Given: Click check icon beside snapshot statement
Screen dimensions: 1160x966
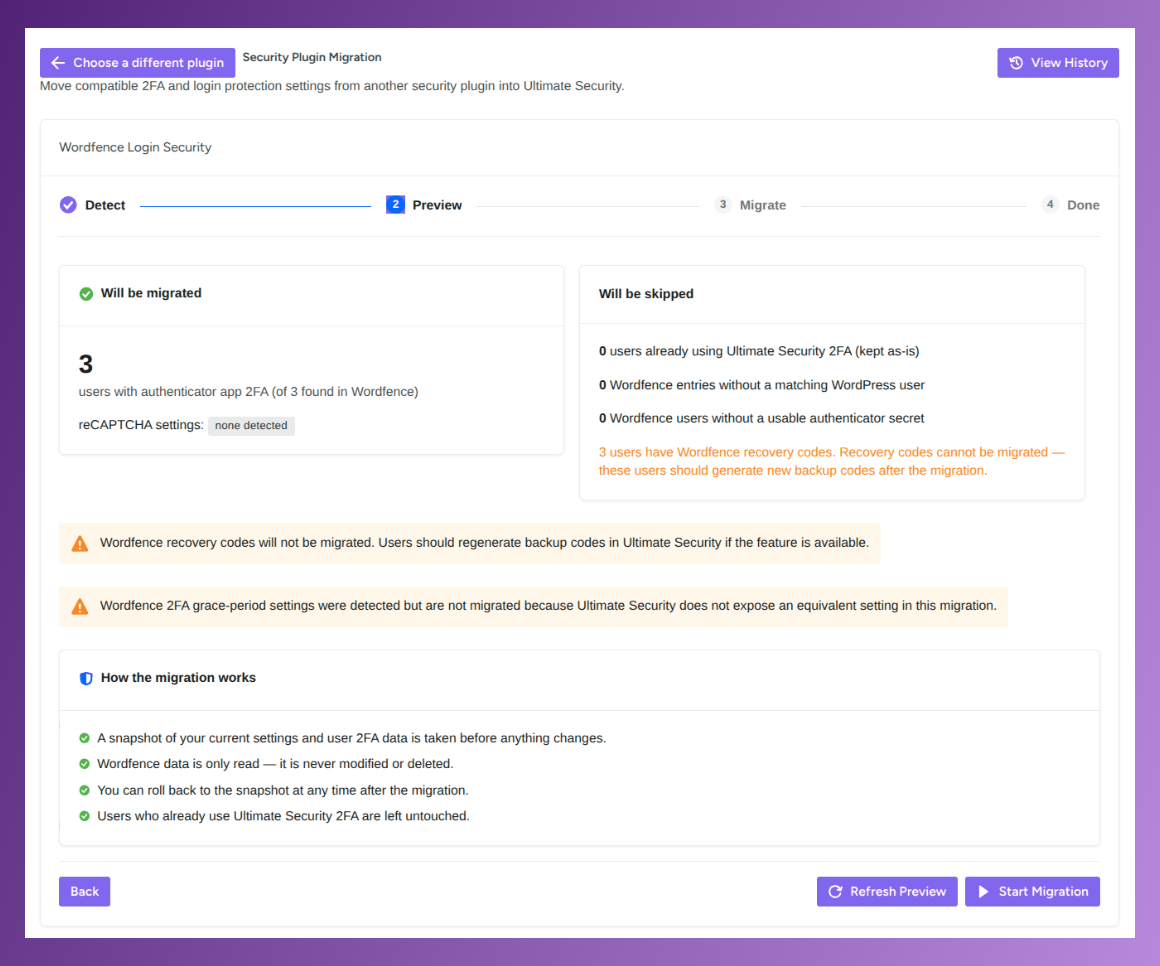Looking at the screenshot, I should (x=84, y=738).
